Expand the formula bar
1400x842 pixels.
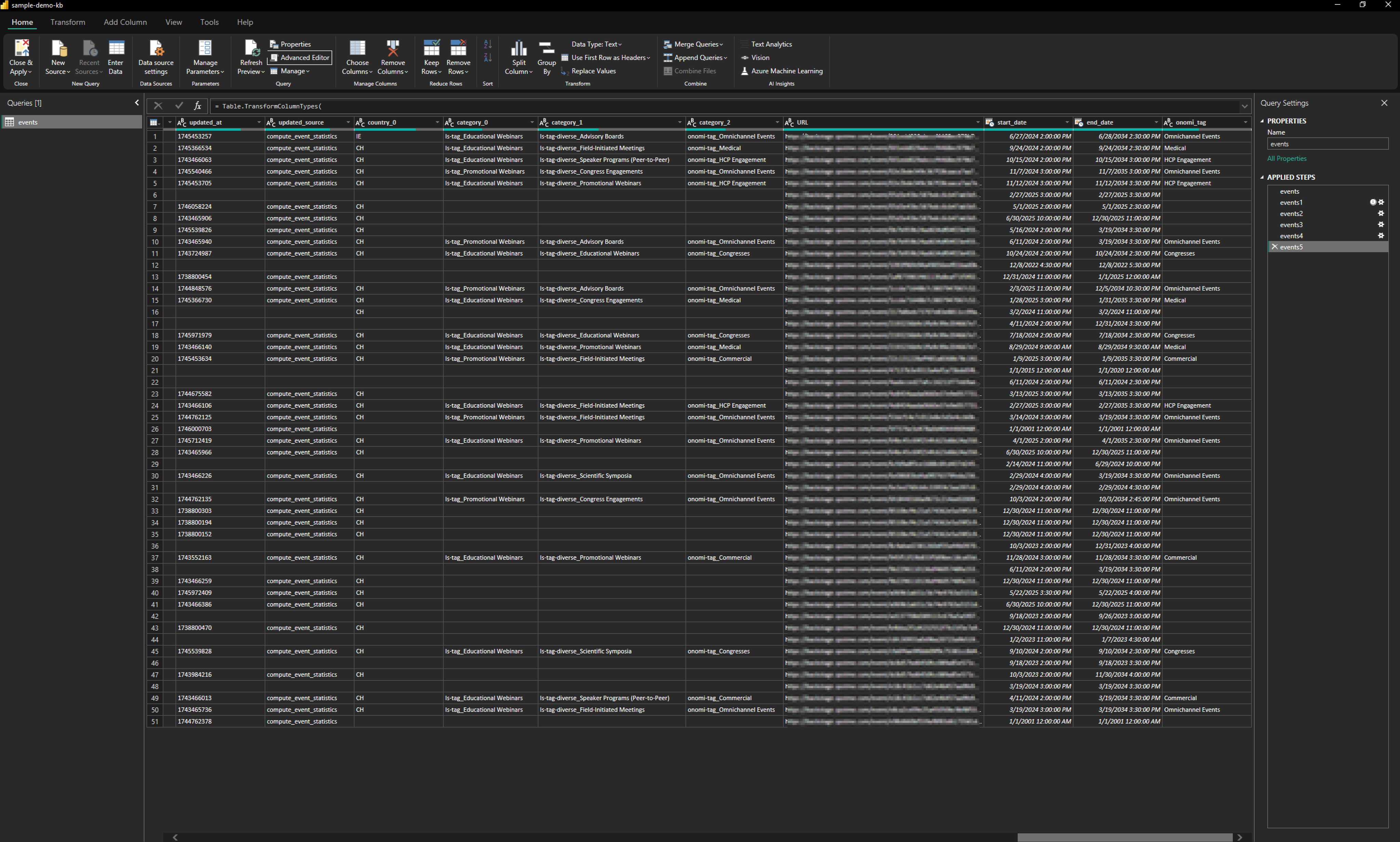pyautogui.click(x=1244, y=106)
